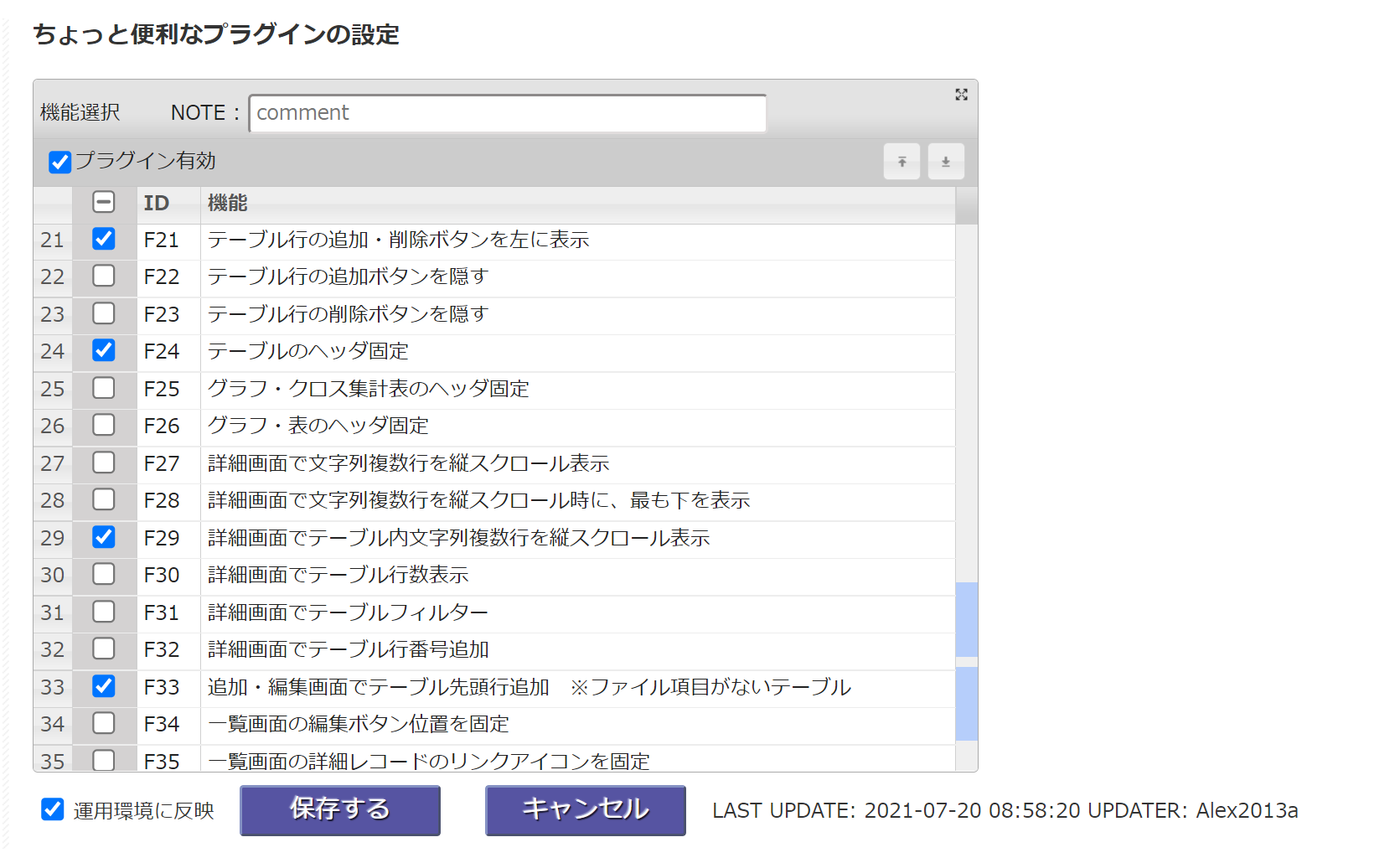Viewport: 1400px width, 863px height.
Task: Click text テーブル行の削除ボタンを隠す
Action: [349, 314]
